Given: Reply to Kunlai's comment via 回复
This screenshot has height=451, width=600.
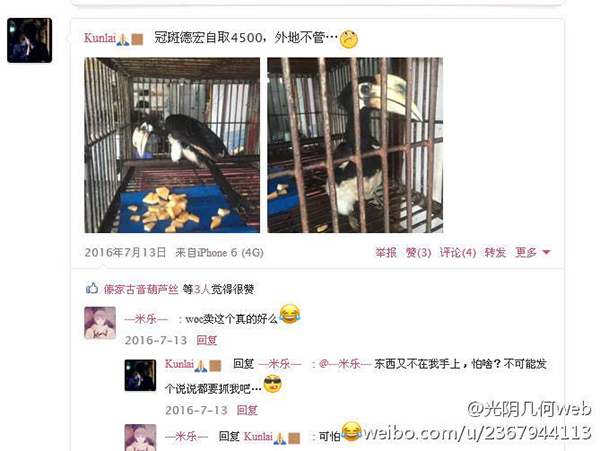Looking at the screenshot, I should [x=247, y=410].
